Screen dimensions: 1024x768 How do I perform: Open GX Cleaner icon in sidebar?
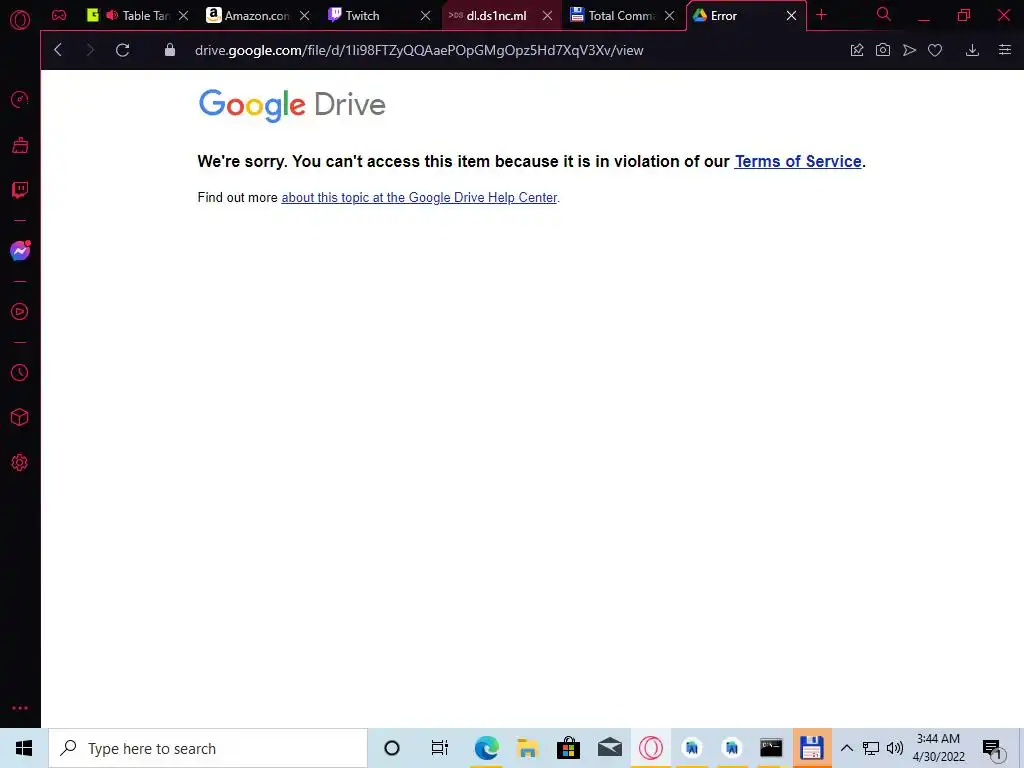point(20,145)
